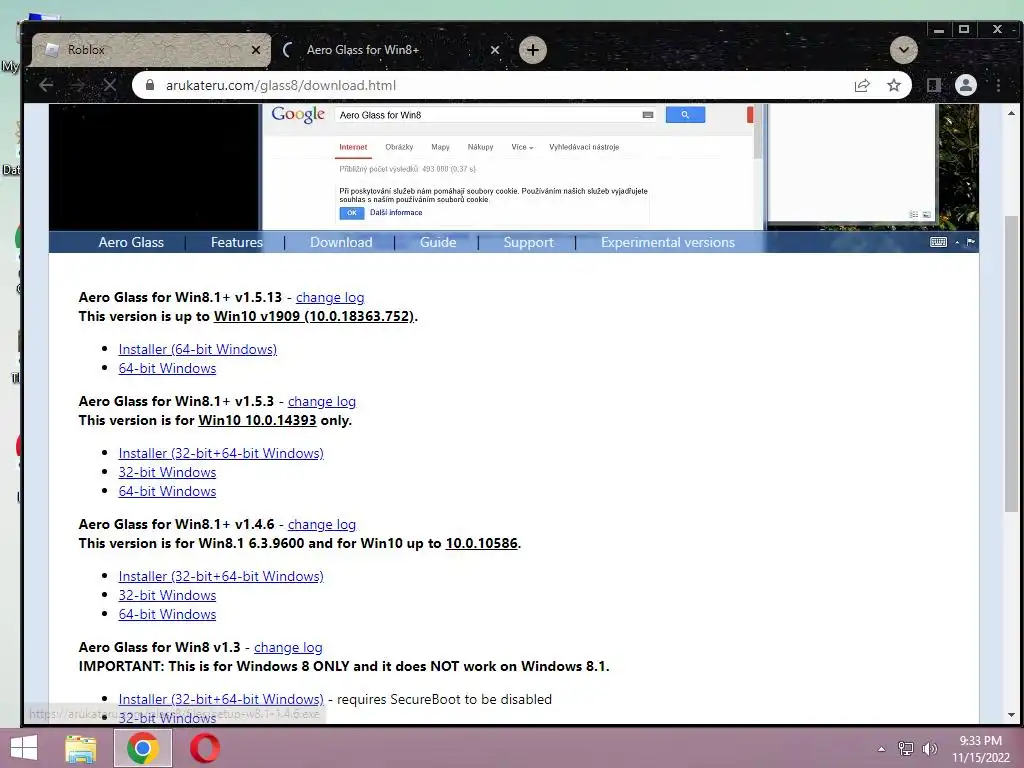Open the Chrome side panel icon
Viewport: 1024px width, 768px height.
(x=934, y=86)
